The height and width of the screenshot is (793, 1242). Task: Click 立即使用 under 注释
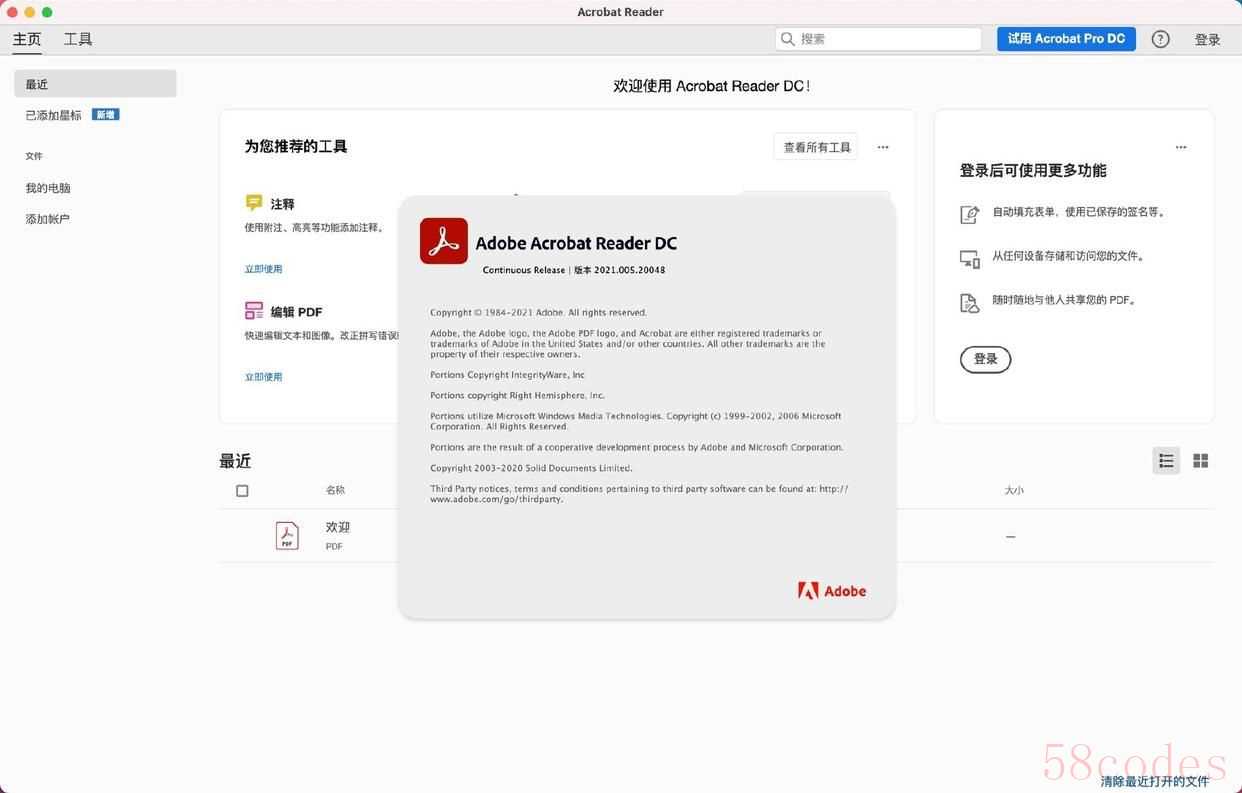[264, 269]
